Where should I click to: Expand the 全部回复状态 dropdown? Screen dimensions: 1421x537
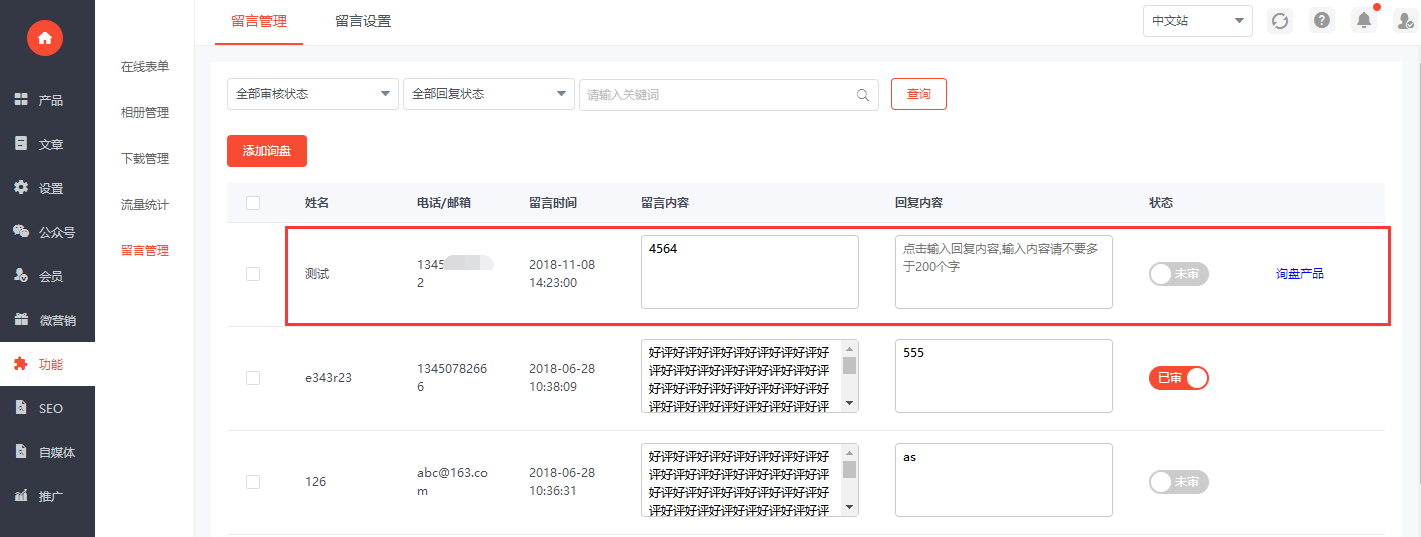(x=488, y=94)
